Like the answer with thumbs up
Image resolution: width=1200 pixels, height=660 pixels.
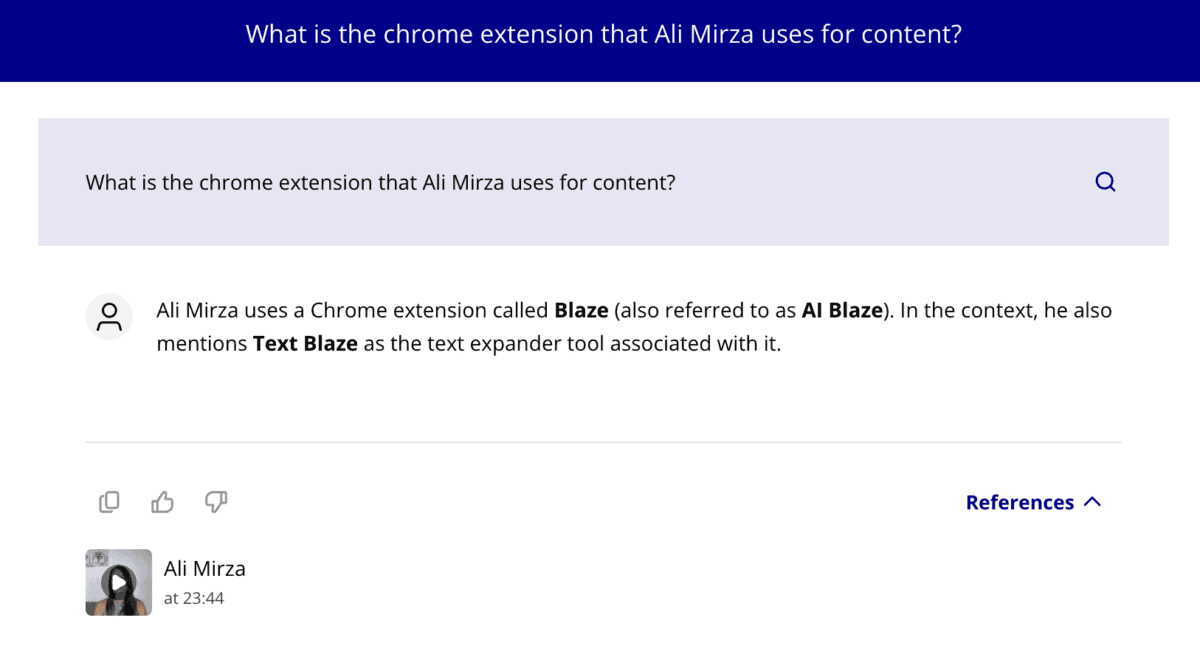pos(162,502)
